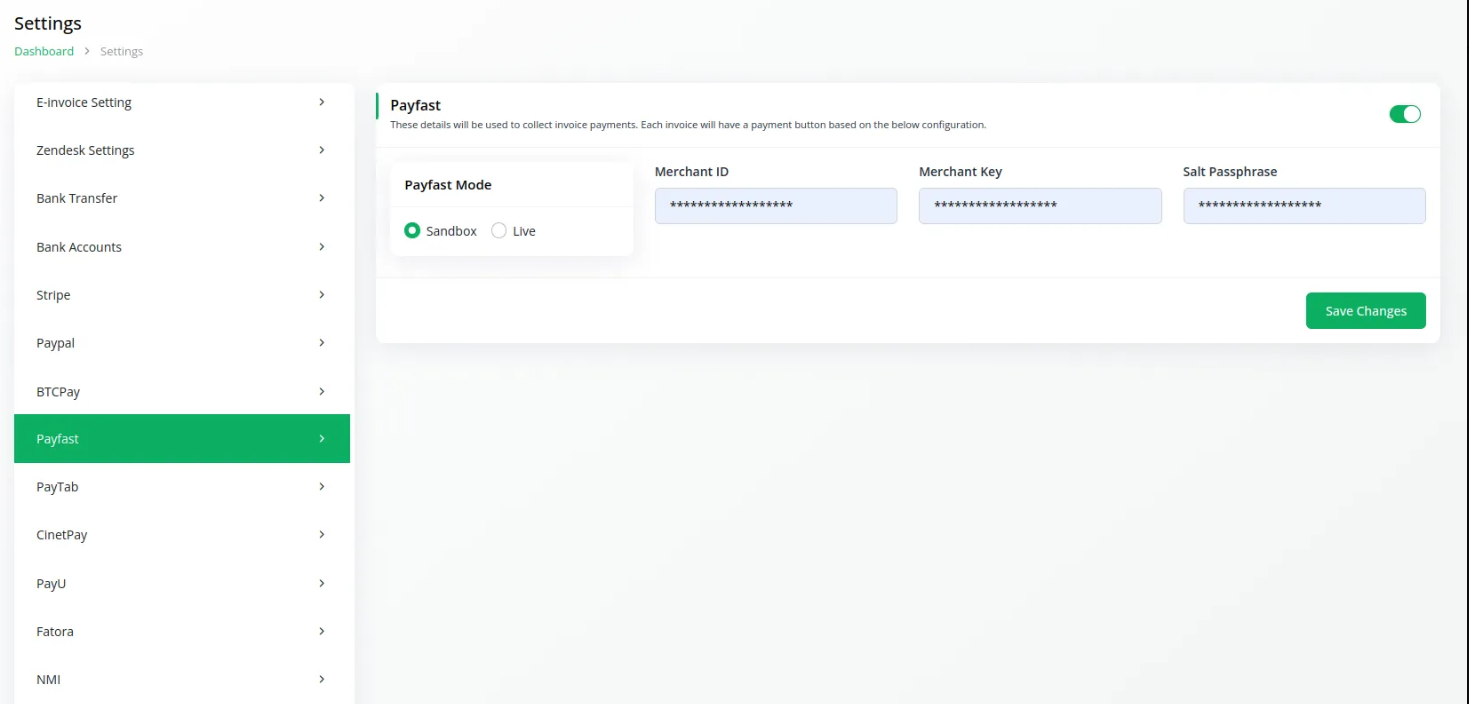Click chevron arrow beside Payfast
This screenshot has height=704, width=1469.
click(322, 439)
